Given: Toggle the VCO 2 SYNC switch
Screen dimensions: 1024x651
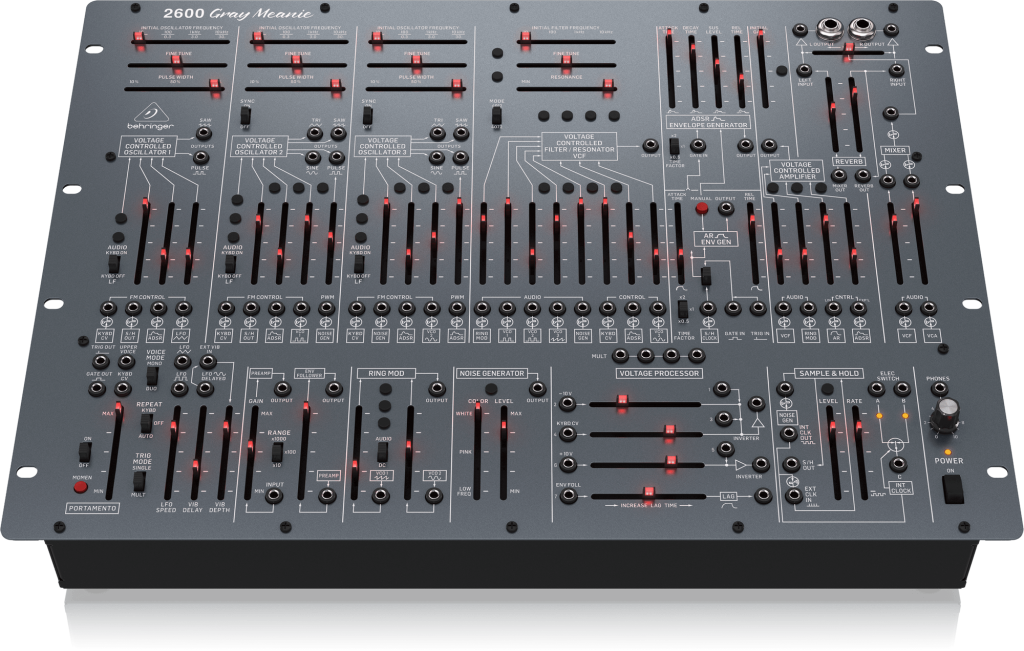Looking at the screenshot, I should [x=246, y=116].
